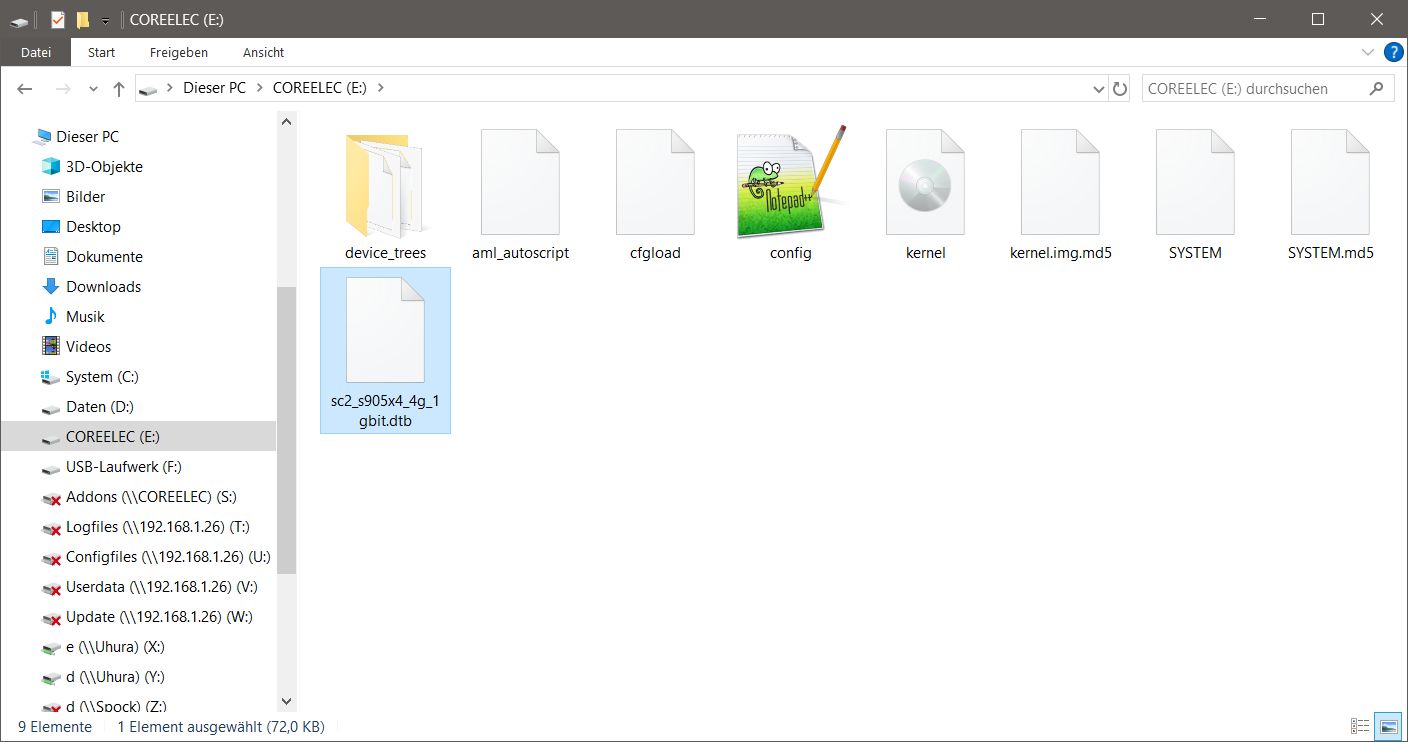Screen dimensions: 1408x742
Task: Click the navigation pane scrollbar thumb
Action: click(287, 430)
